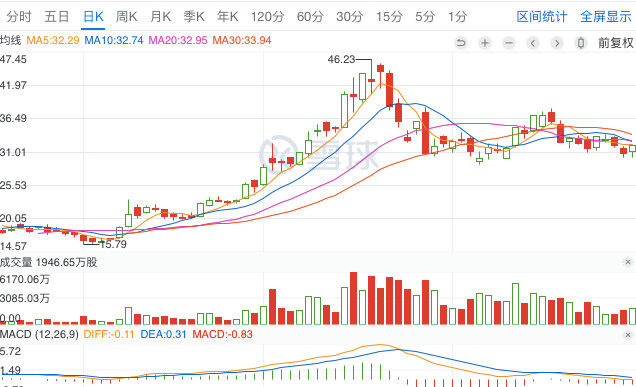Image resolution: width=636 pixels, height=387 pixels.
Task: Switch to 120分 timeframe
Action: (267, 17)
